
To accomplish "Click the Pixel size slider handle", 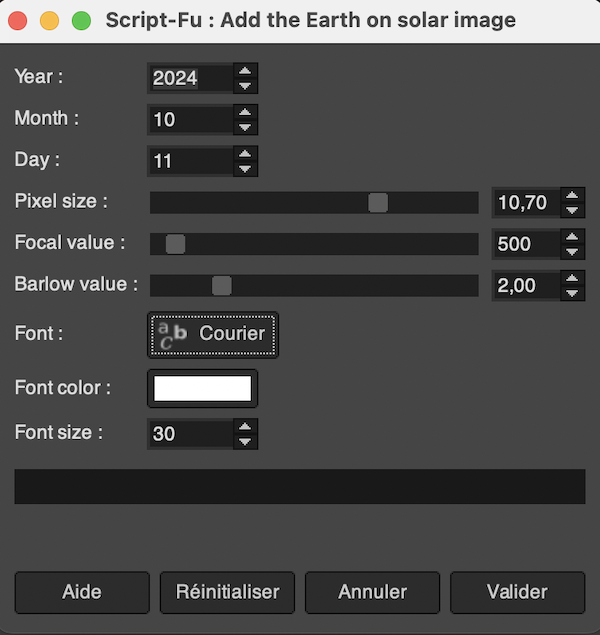I will [x=378, y=203].
